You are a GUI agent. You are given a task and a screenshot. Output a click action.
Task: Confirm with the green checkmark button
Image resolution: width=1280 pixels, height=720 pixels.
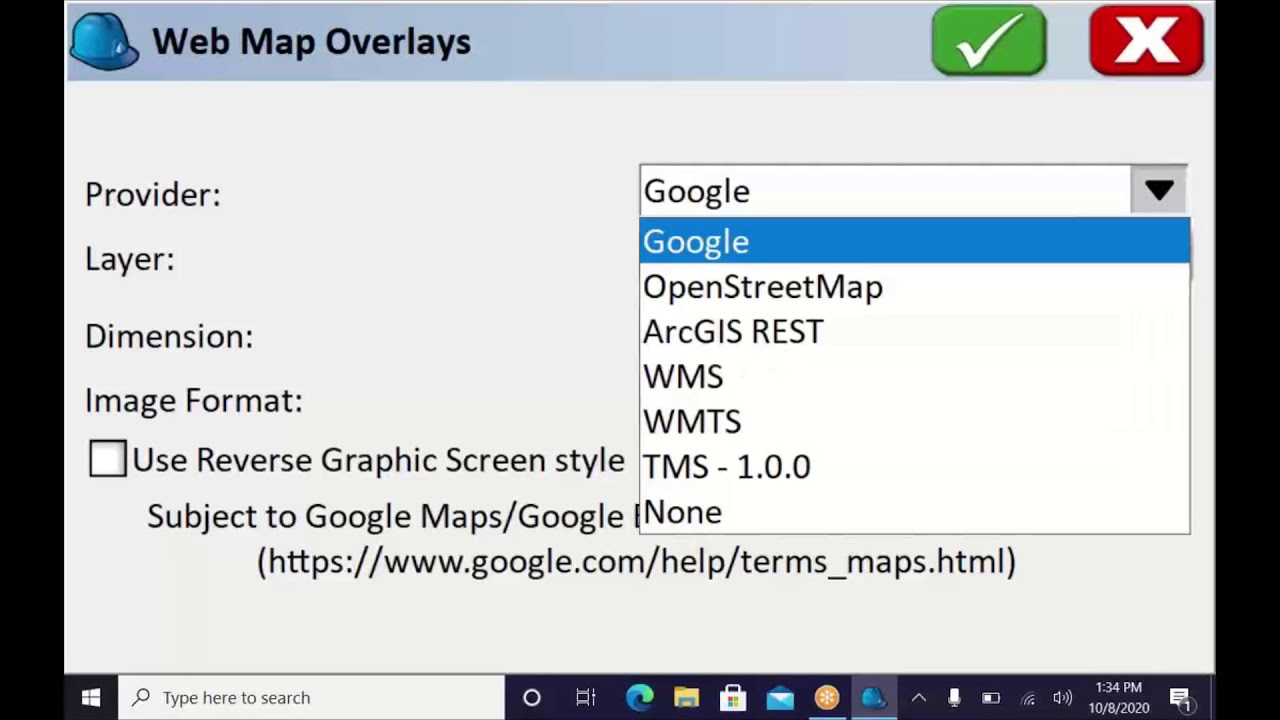[989, 41]
